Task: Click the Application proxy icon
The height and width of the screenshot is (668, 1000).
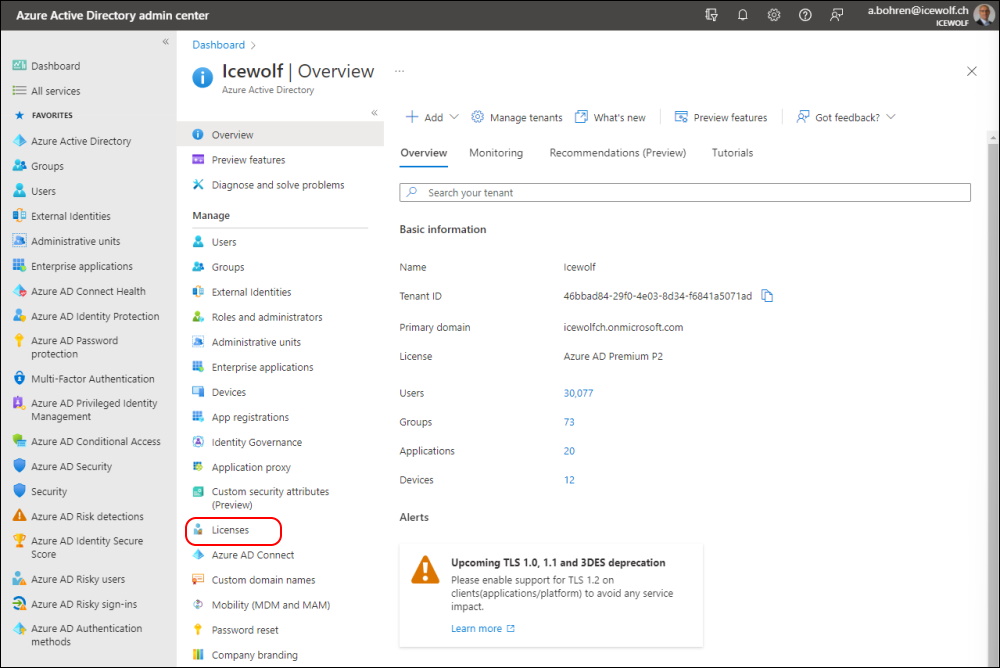Action: tap(198, 467)
